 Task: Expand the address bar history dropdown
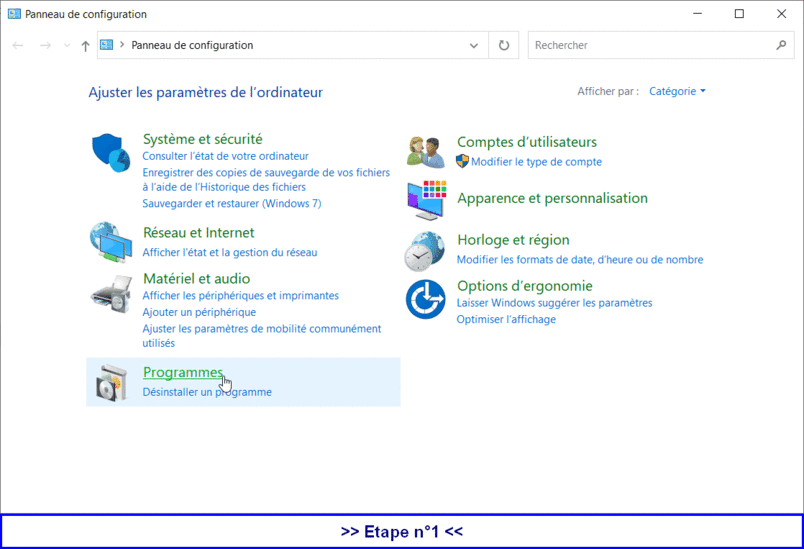474,46
